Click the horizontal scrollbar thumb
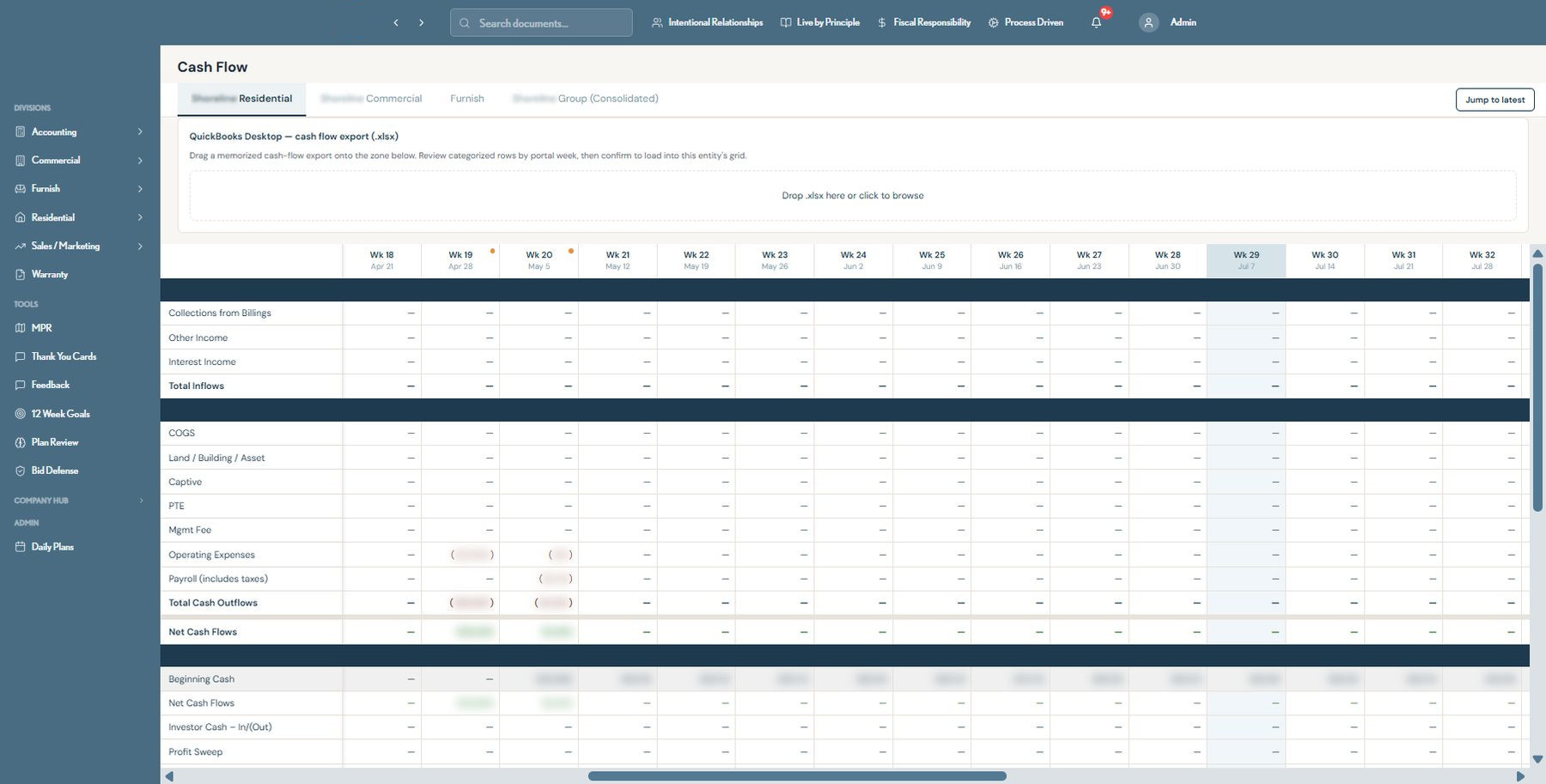 [x=797, y=776]
